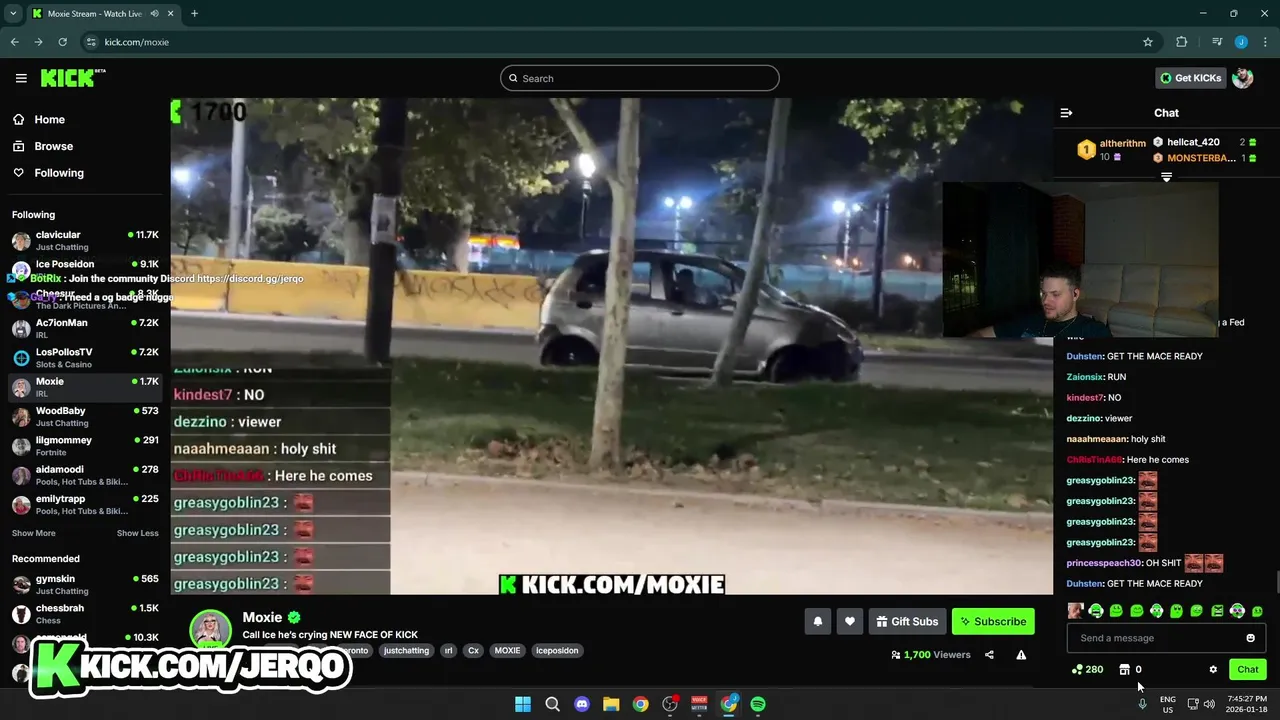Click username princesspeach30 in chat
The width and height of the screenshot is (1280, 720).
tap(1104, 563)
